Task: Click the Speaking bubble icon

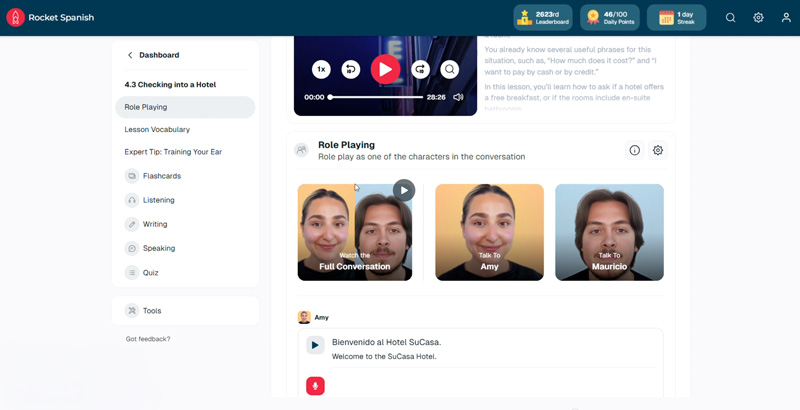Action: [132, 248]
